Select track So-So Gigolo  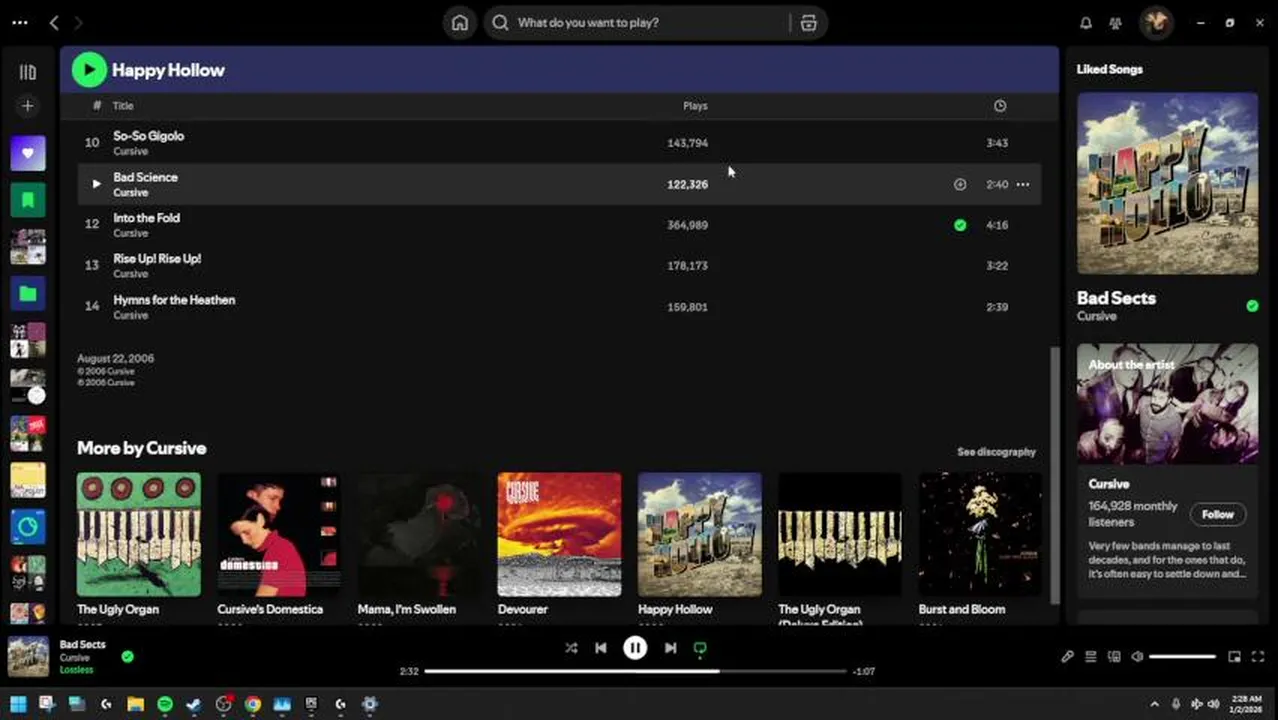pos(559,143)
